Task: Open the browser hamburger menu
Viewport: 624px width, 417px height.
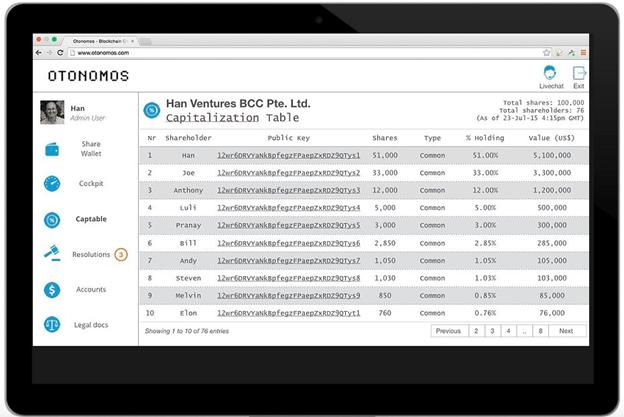Action: (x=583, y=53)
